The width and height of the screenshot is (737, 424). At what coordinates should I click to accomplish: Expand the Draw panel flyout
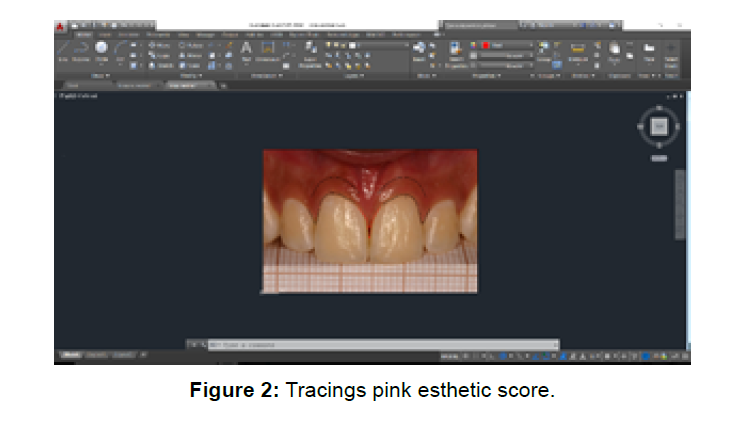101,75
